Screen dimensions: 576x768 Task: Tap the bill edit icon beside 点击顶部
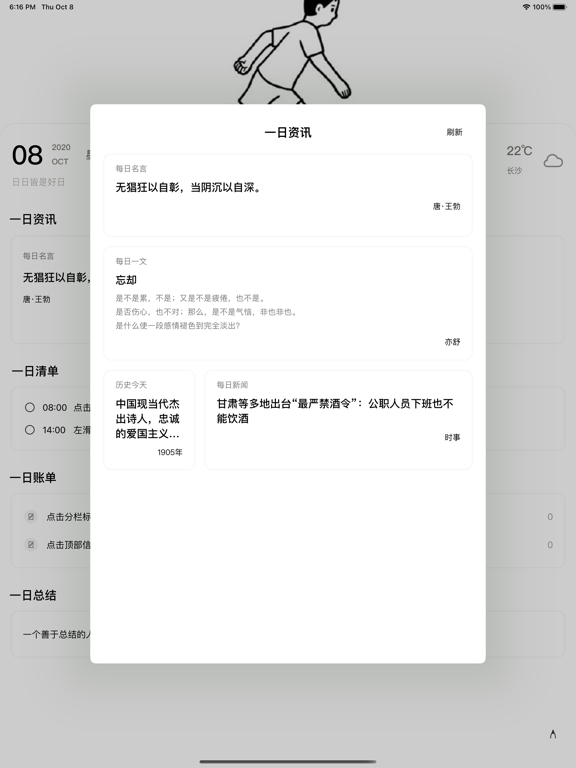tap(31, 544)
